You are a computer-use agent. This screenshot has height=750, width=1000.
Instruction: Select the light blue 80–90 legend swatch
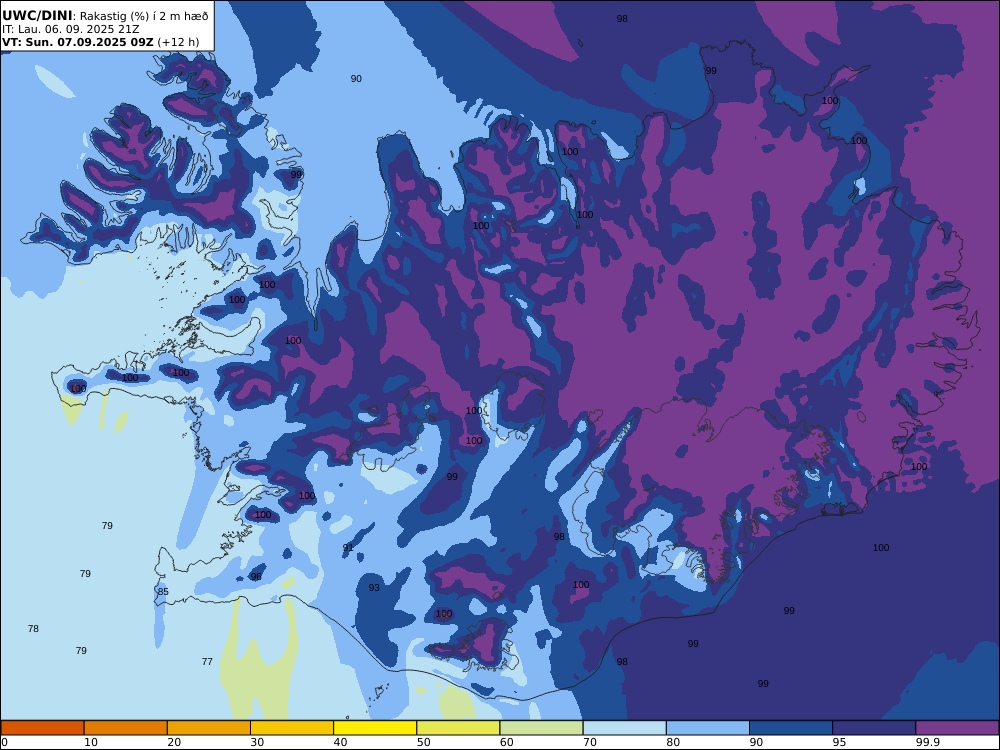click(x=708, y=728)
